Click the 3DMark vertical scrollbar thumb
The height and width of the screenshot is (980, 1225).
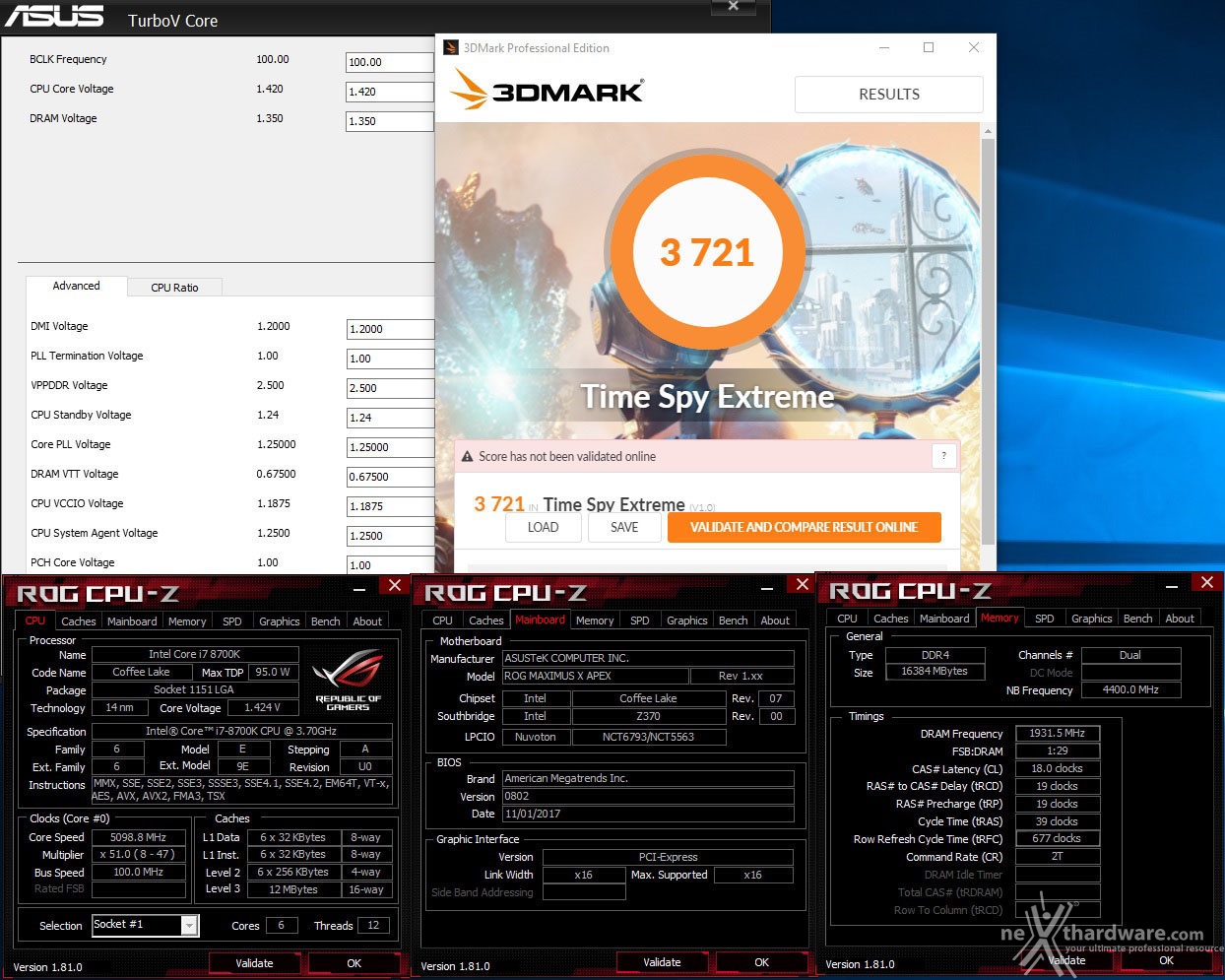pyautogui.click(x=988, y=340)
